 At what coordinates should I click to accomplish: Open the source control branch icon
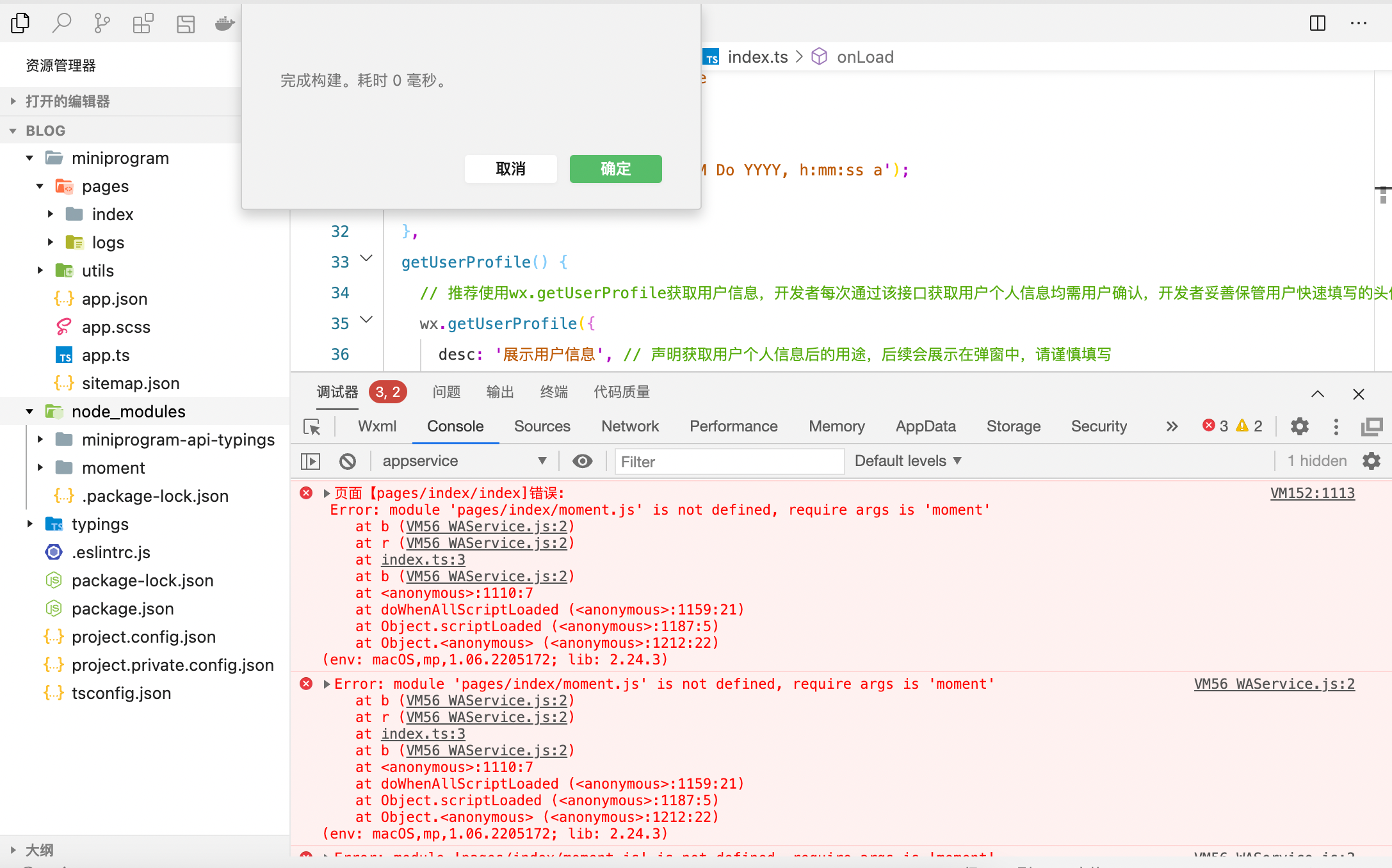pos(102,24)
